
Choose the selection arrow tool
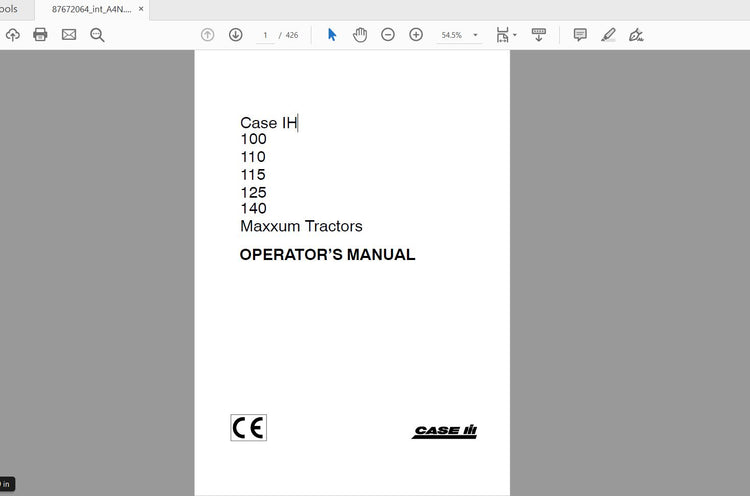(x=332, y=35)
